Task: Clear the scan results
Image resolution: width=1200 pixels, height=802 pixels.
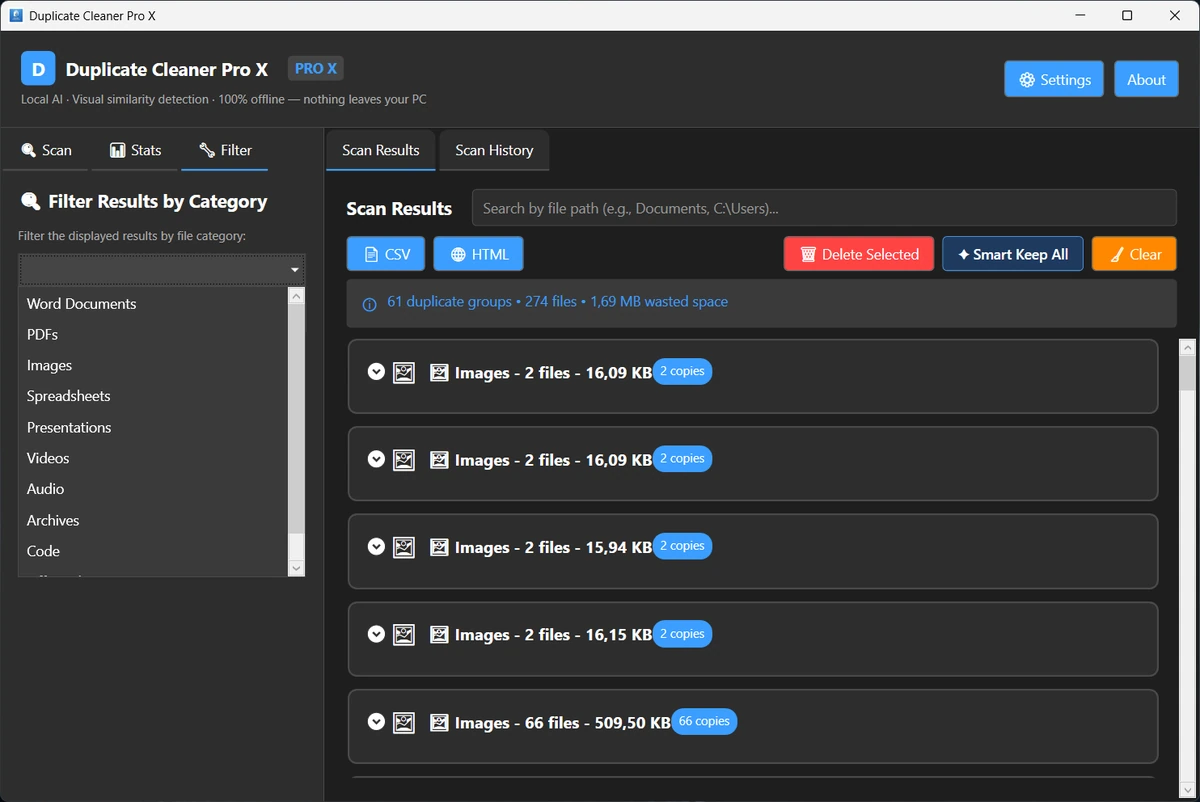Action: (1134, 254)
